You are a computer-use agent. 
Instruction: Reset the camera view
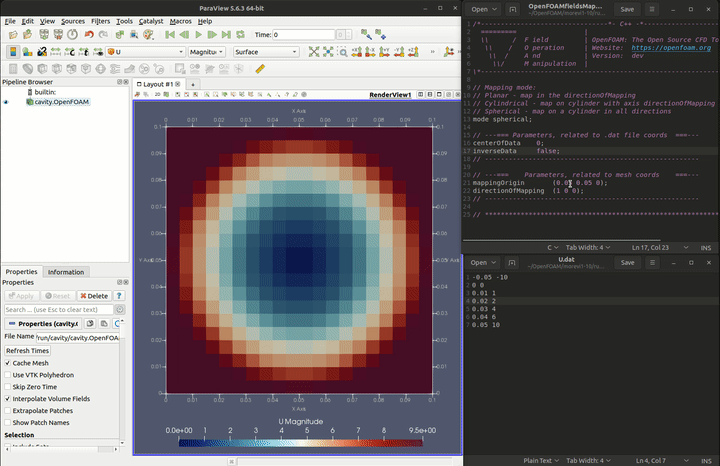pos(314,52)
